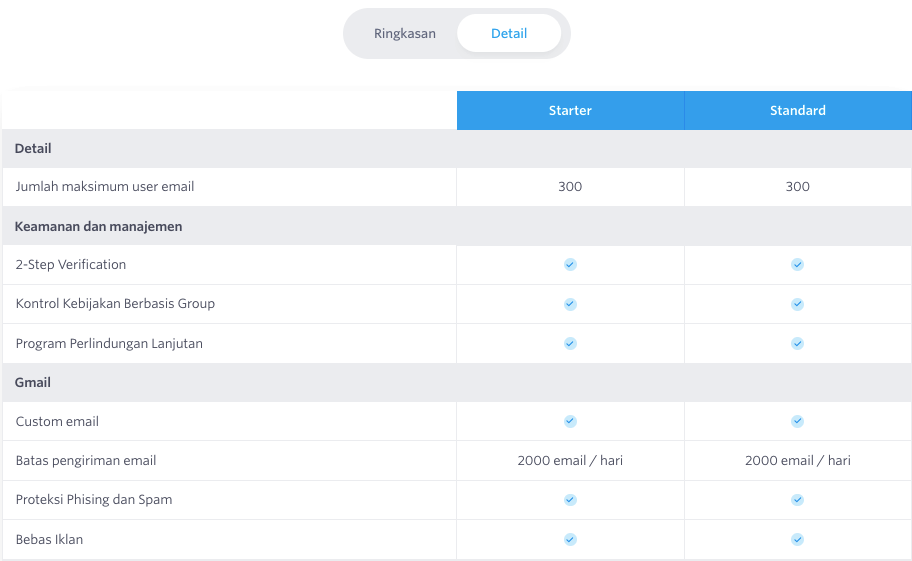Click 'Kontrol Kebijakan Berbasis Group' label
The width and height of the screenshot is (912, 561).
[x=115, y=303]
